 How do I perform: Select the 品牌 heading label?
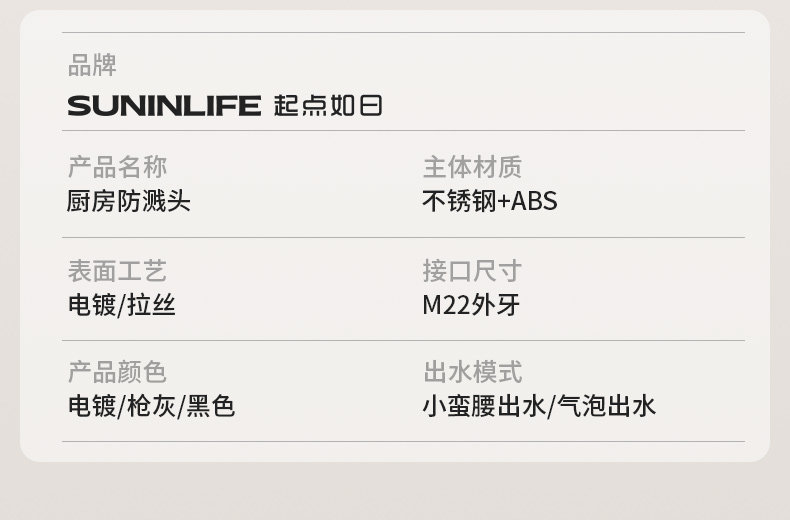pos(92,66)
